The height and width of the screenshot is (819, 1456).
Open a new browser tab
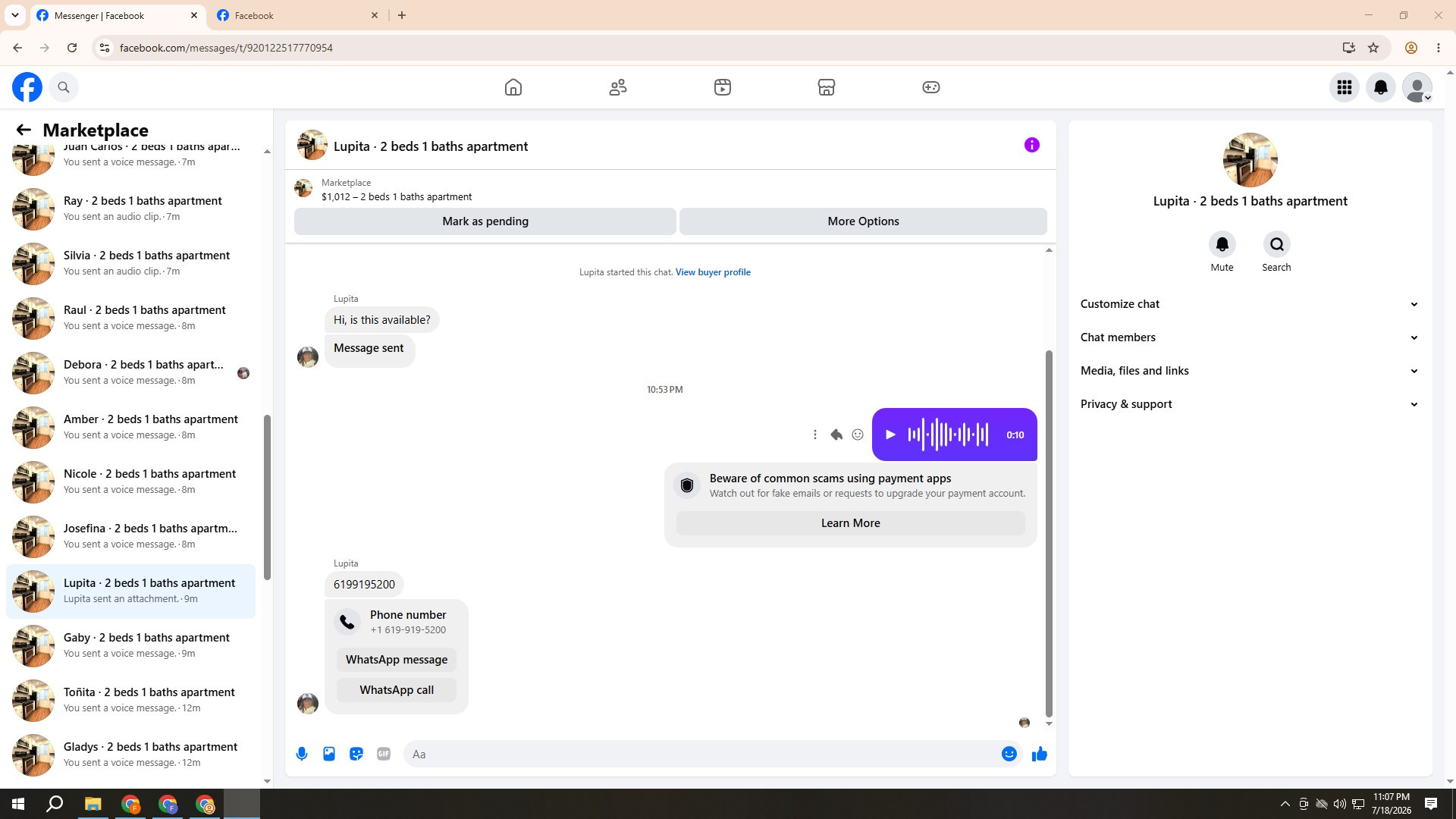pyautogui.click(x=402, y=15)
